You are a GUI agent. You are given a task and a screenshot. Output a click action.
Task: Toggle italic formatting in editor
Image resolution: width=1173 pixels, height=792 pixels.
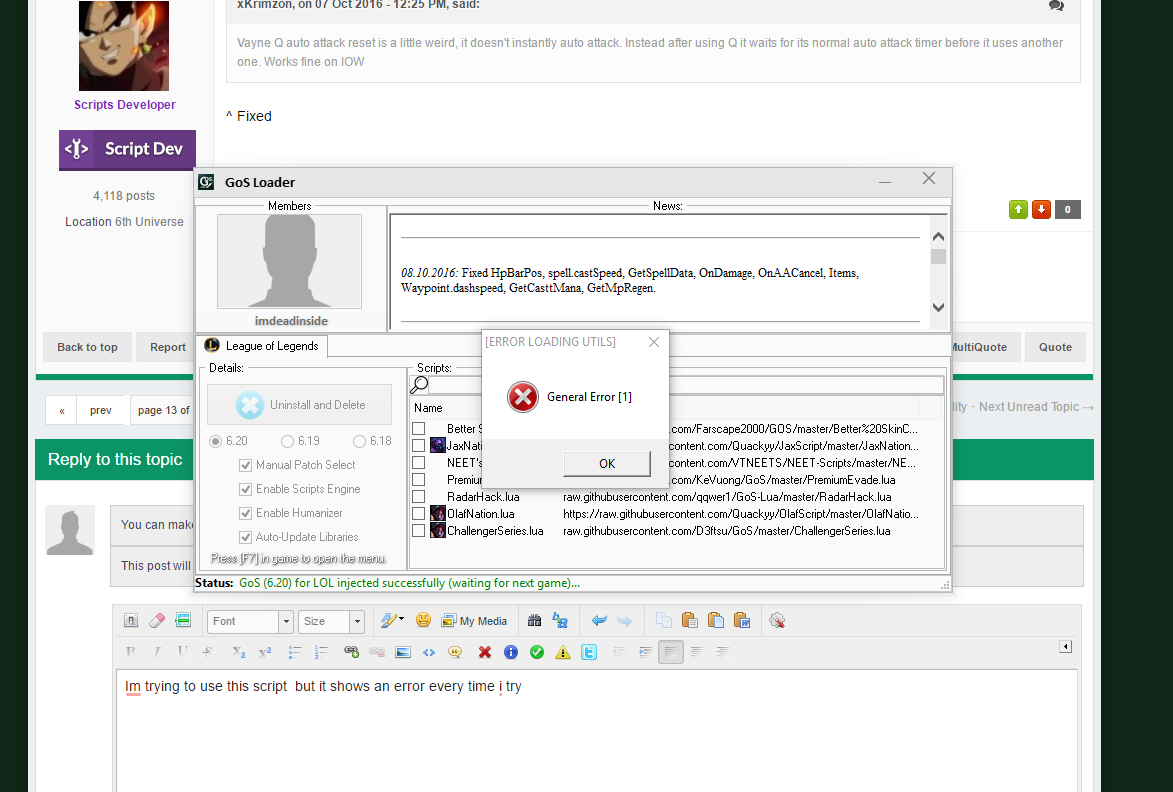(x=157, y=651)
